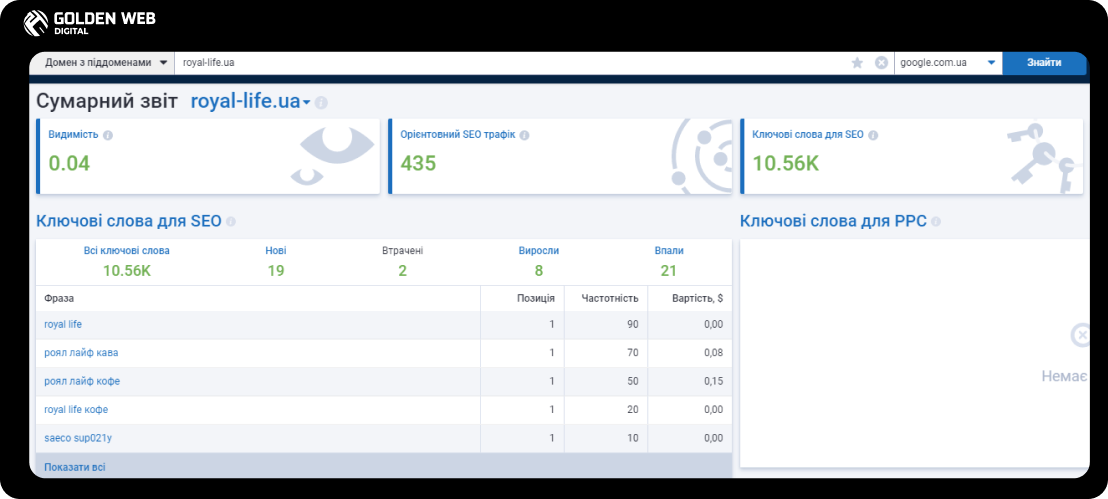1108x499 pixels.
Task: Click frequency value 90 in 'royal life' row
Action: click(632, 324)
